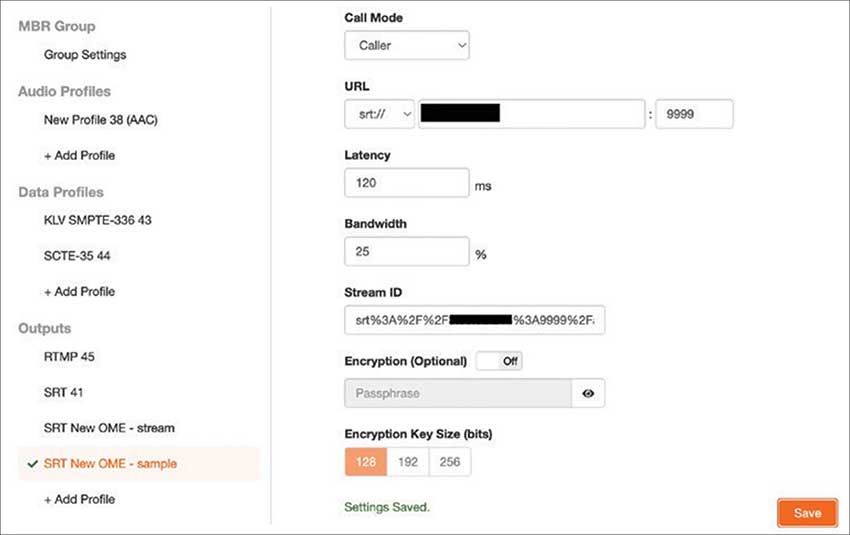
Task: Open KLV SMPTE-336 43 data profile
Action: click(97, 219)
